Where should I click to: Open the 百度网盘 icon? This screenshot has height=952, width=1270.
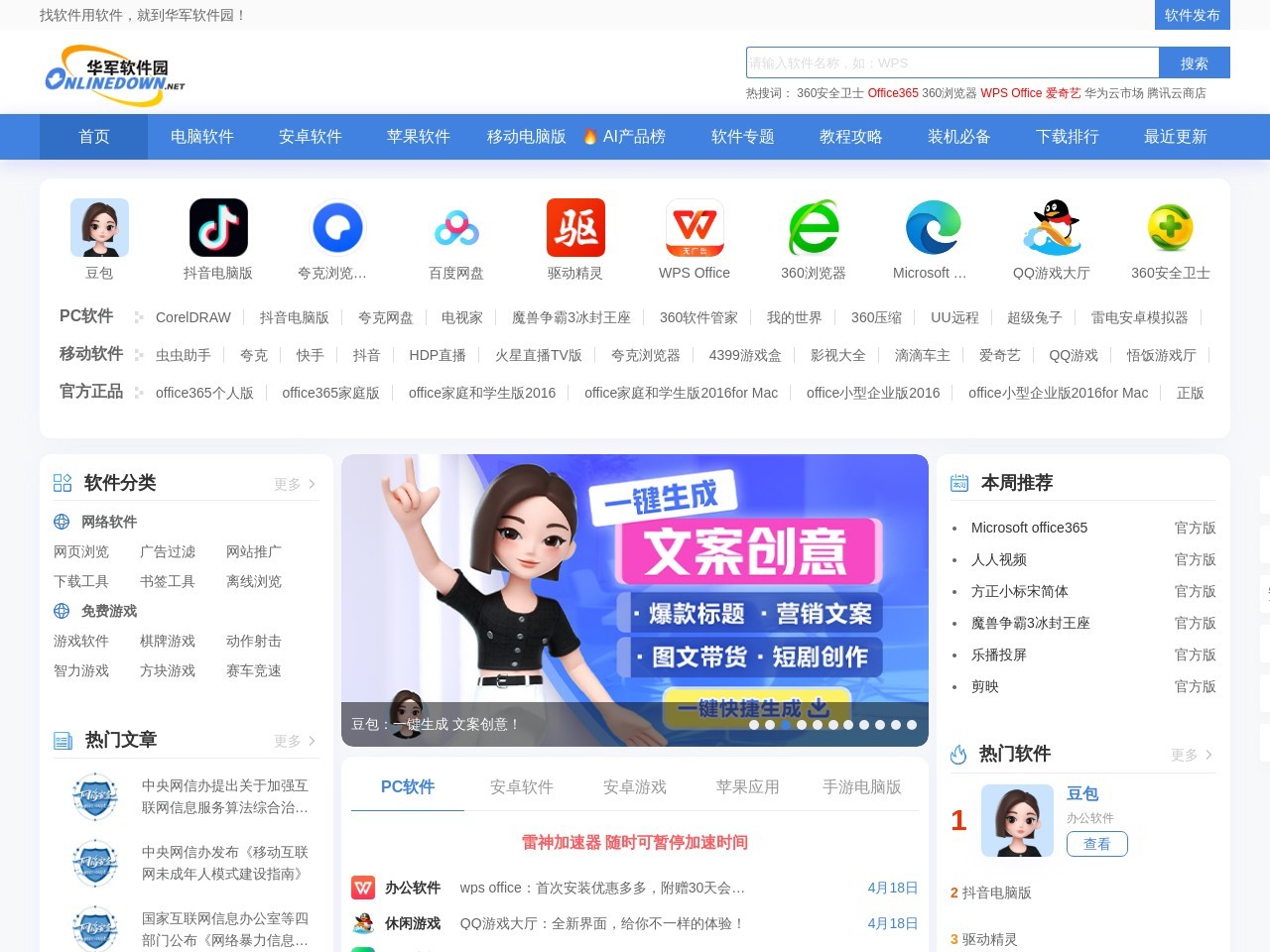click(456, 227)
